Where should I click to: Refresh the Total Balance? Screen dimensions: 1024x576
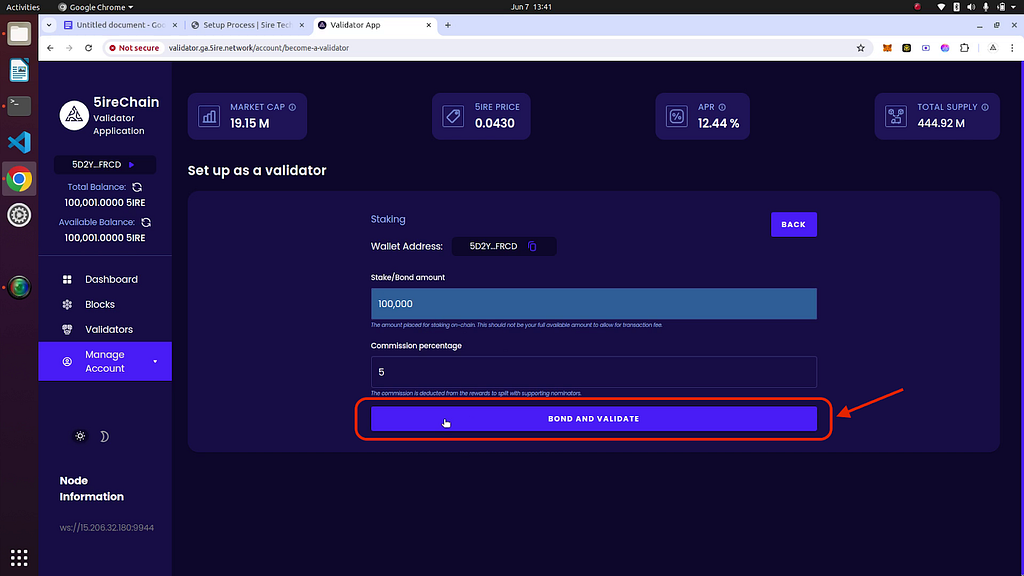[x=137, y=187]
